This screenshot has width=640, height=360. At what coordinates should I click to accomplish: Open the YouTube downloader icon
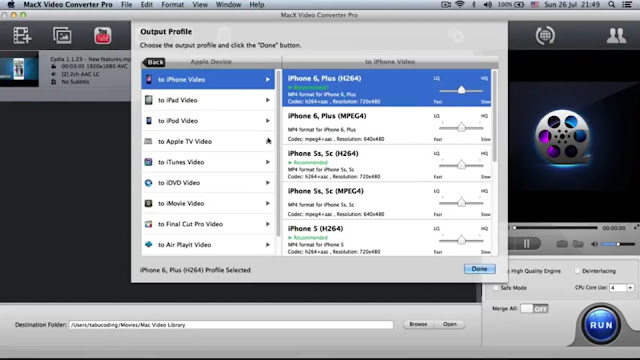coord(102,36)
